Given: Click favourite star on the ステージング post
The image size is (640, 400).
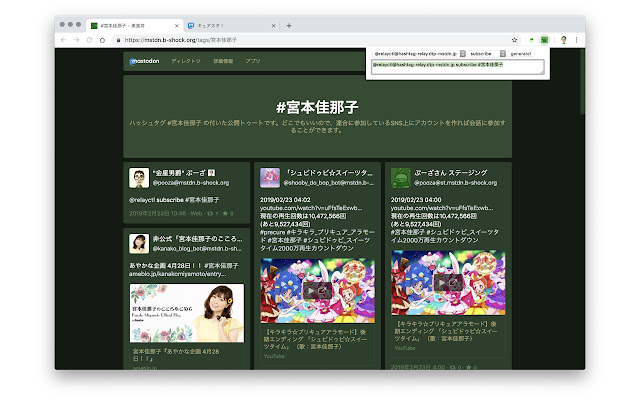Looking at the screenshot, I should (471, 367).
